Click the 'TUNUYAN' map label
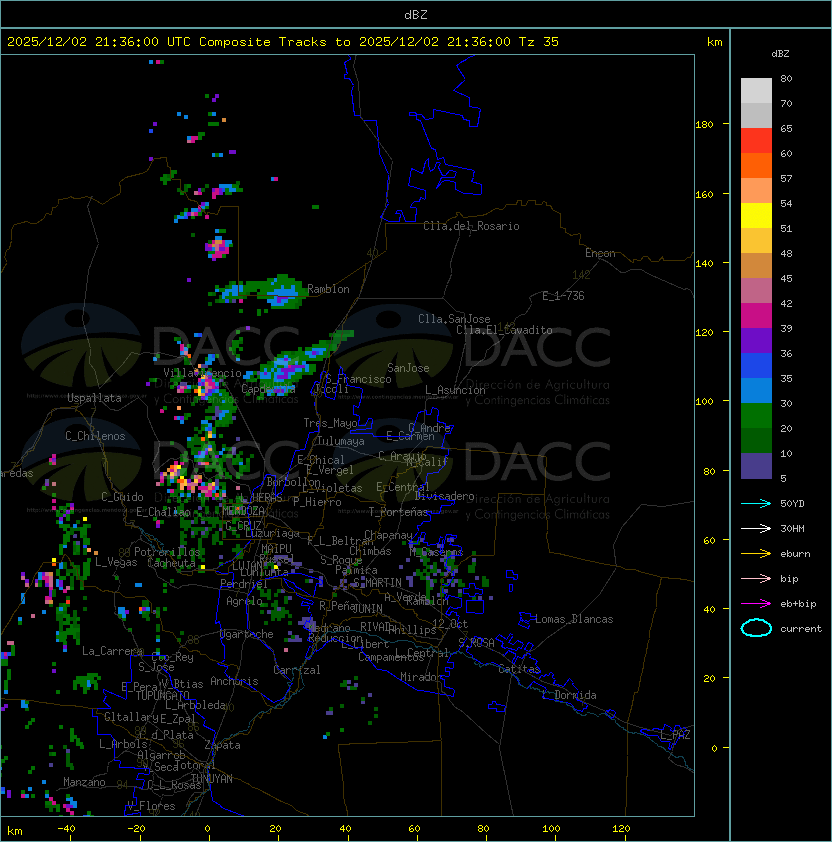This screenshot has width=832, height=842. [x=212, y=779]
